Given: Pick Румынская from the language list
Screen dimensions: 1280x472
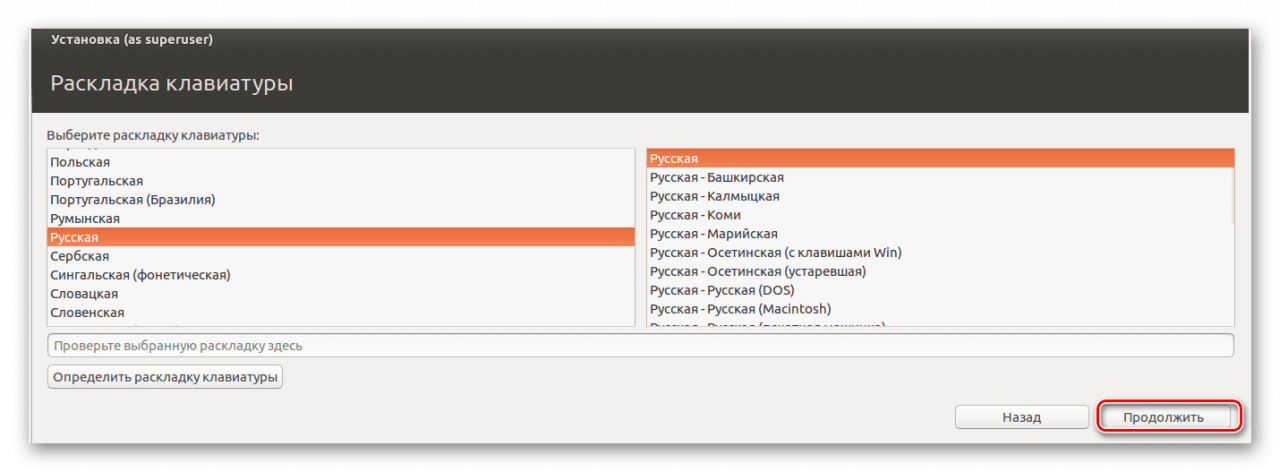Looking at the screenshot, I should coord(86,218).
